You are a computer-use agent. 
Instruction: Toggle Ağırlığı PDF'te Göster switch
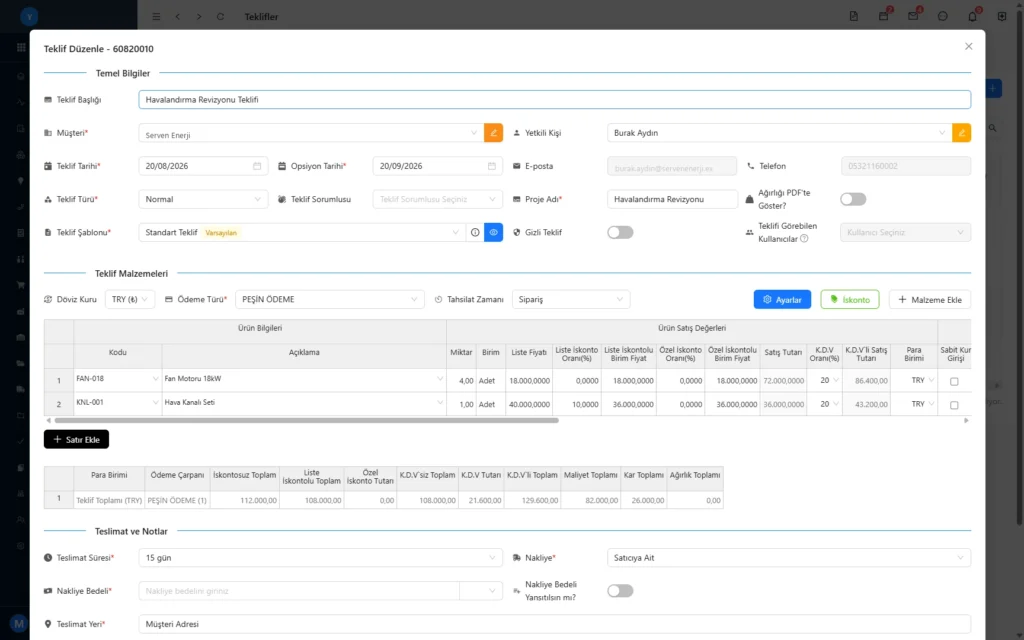(853, 199)
